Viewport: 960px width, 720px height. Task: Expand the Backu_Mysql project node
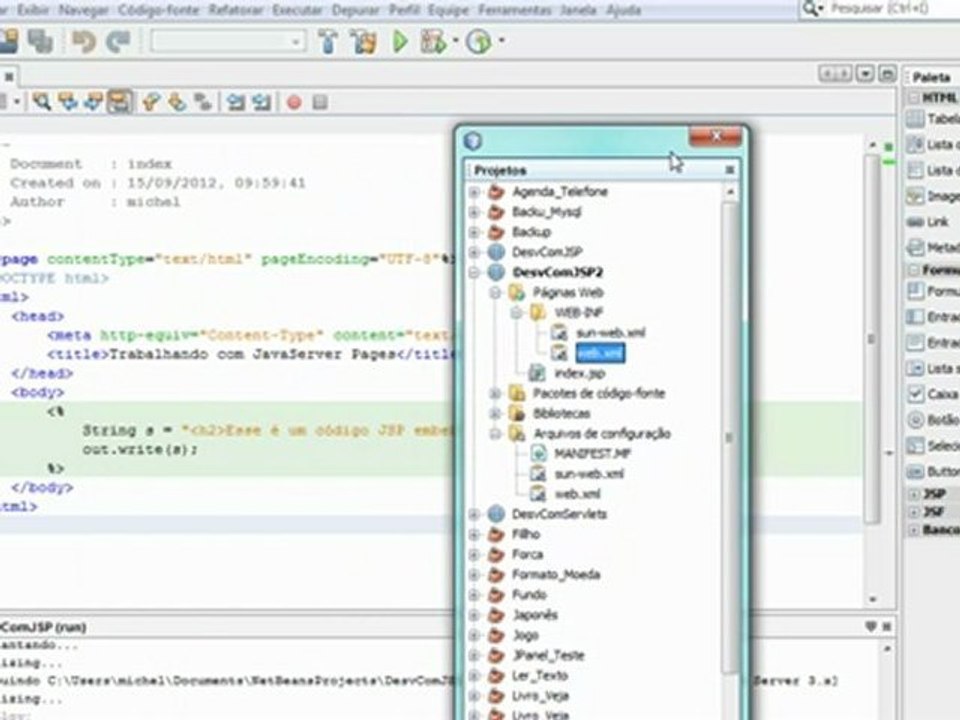[x=474, y=212]
